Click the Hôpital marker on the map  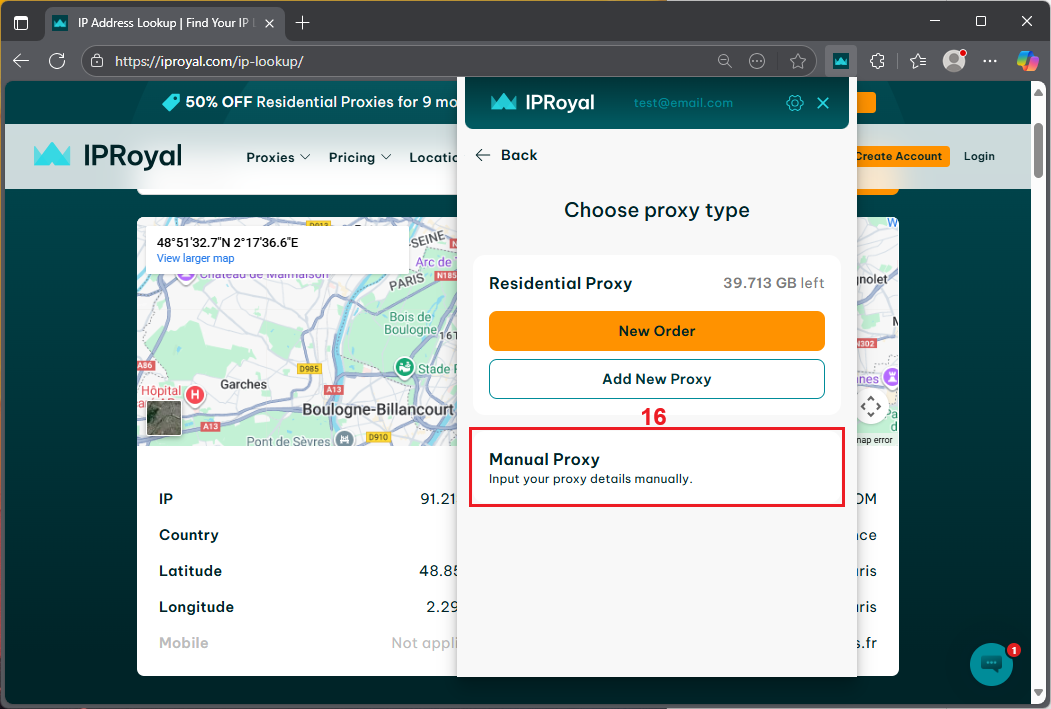coord(194,394)
